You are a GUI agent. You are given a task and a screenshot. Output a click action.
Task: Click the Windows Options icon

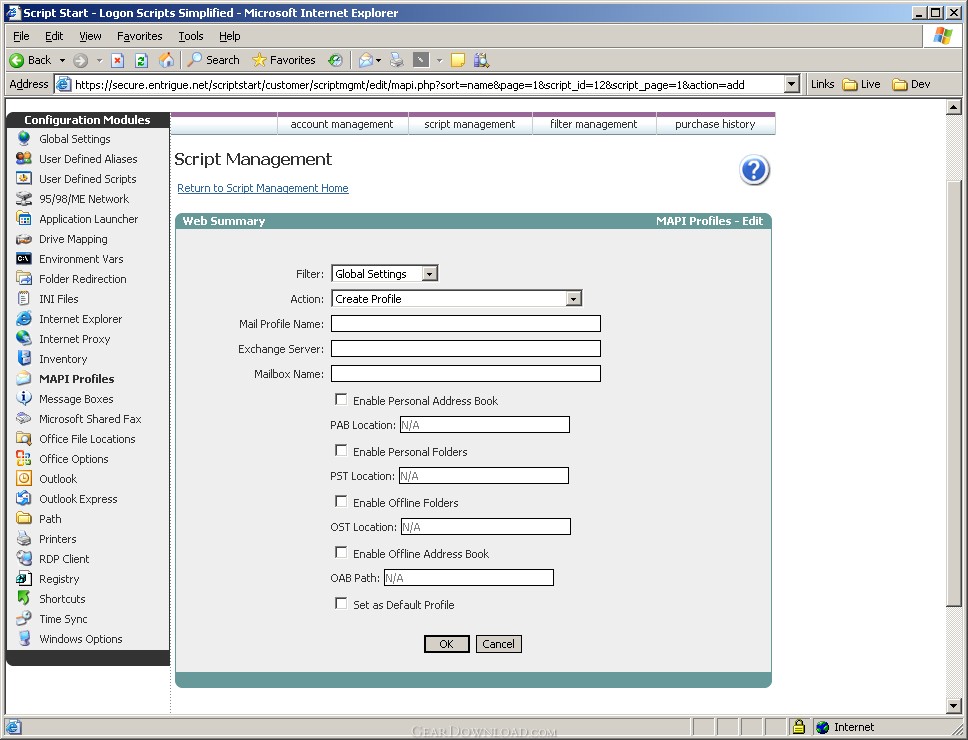click(x=23, y=638)
